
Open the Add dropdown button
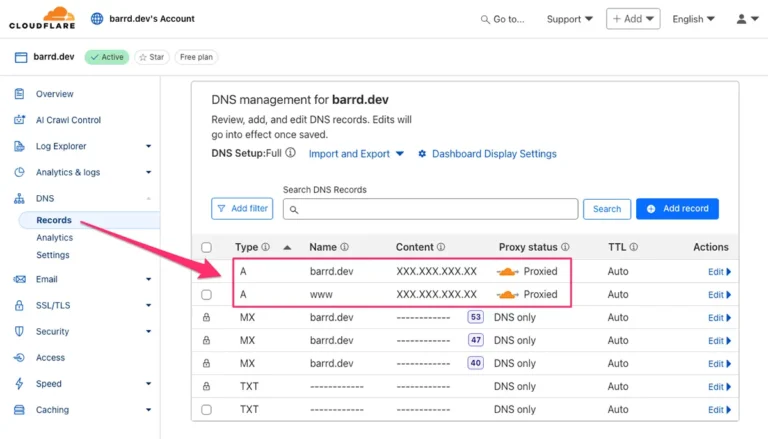tap(633, 19)
